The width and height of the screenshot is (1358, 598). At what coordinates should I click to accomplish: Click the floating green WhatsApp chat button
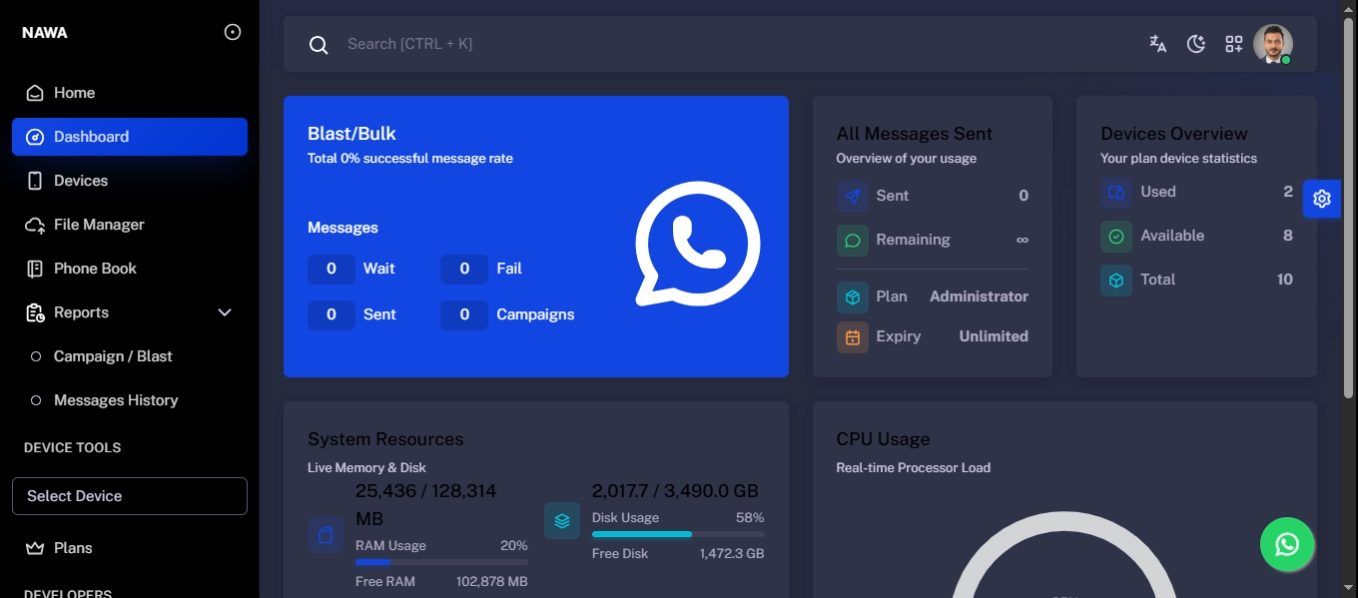(x=1287, y=544)
